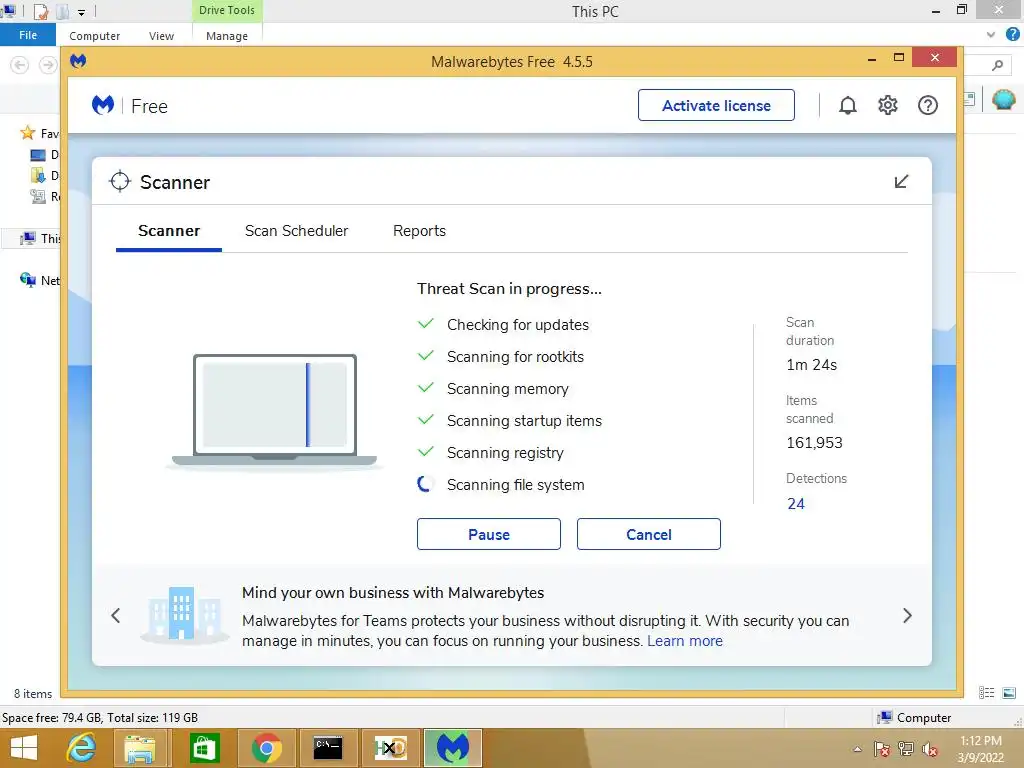Screen dimensions: 1024x768
Task: Select Favorites in Explorer sidebar
Action: point(40,133)
